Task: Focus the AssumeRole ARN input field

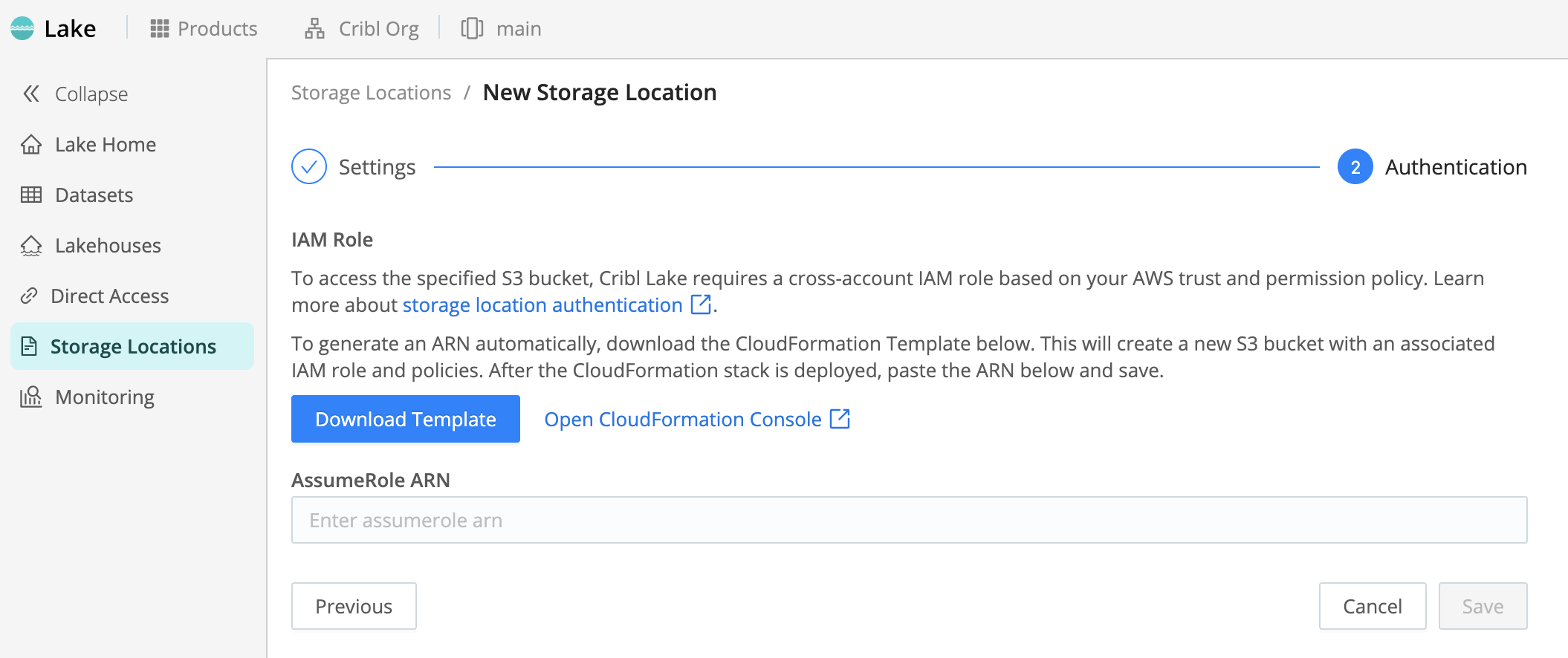Action: pyautogui.click(x=909, y=520)
